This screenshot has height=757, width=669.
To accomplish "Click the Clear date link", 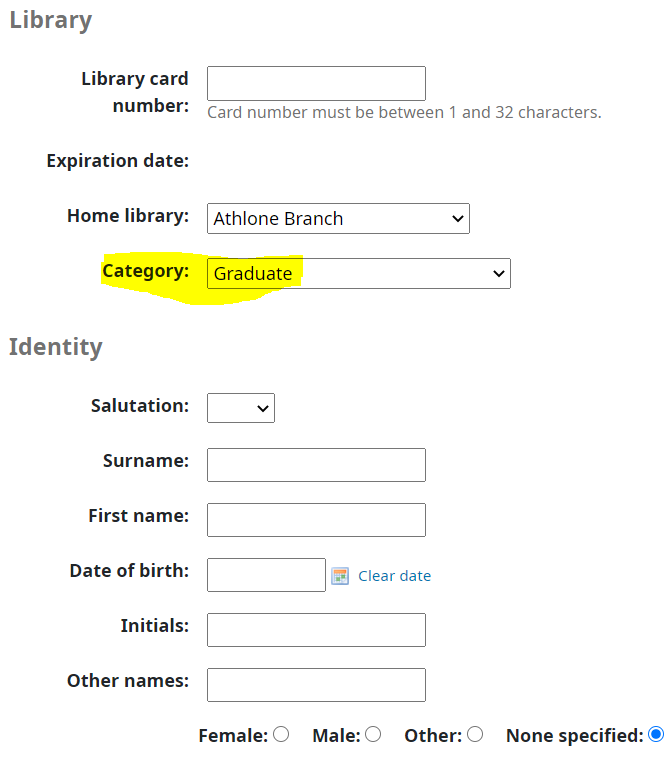I will click(x=394, y=575).
